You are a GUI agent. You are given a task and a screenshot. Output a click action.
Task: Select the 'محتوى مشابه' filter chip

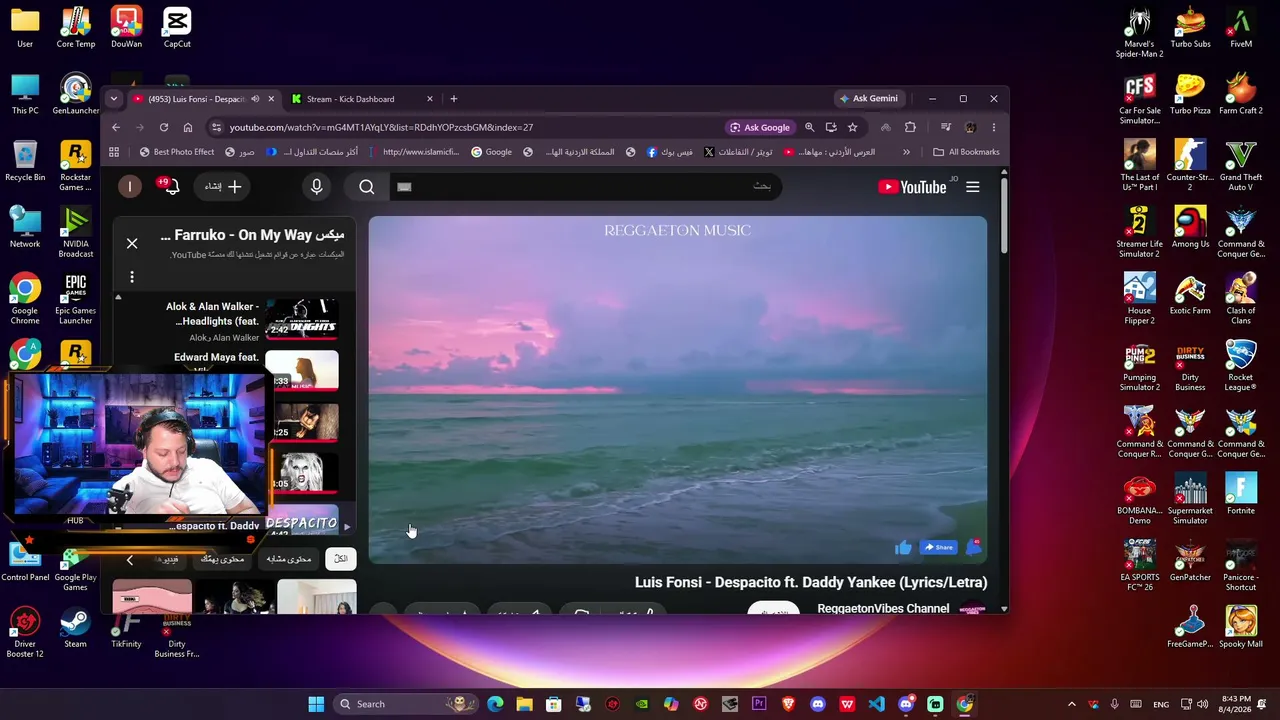tap(288, 559)
